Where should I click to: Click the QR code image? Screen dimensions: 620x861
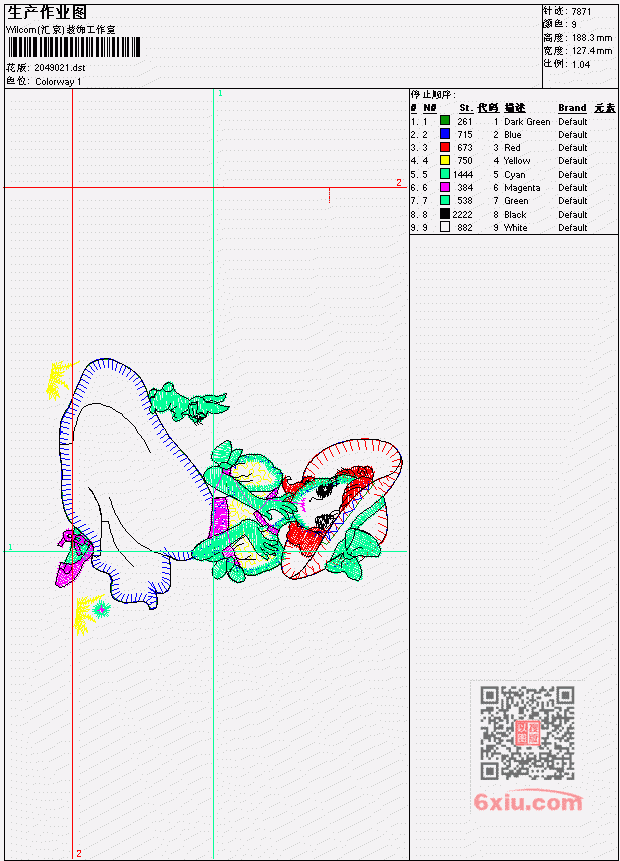tap(527, 733)
